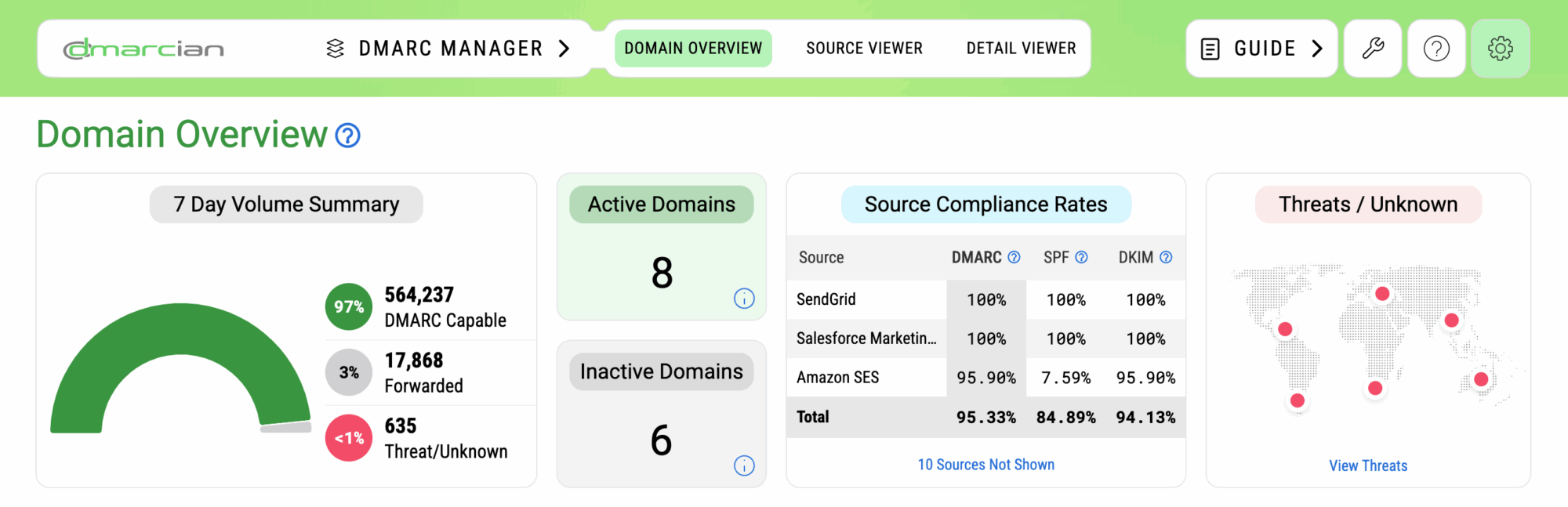Click Amazon SES DMARC rate 95.90%
The width and height of the screenshot is (1568, 507).
click(x=986, y=378)
